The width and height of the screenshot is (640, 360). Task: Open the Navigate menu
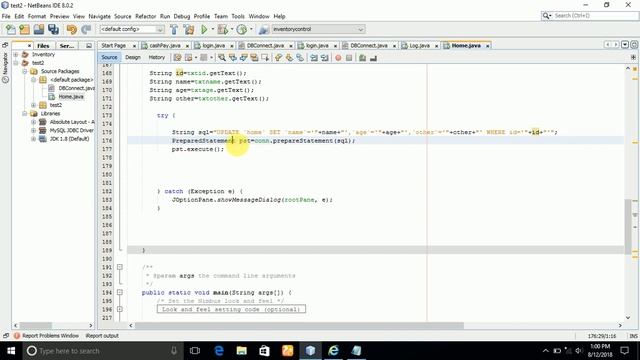click(x=100, y=16)
